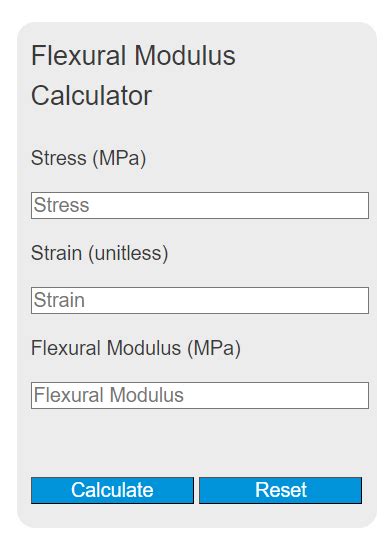Select the Flexural Modulus output field
Viewport: 387px width, 546px height.
point(200,396)
